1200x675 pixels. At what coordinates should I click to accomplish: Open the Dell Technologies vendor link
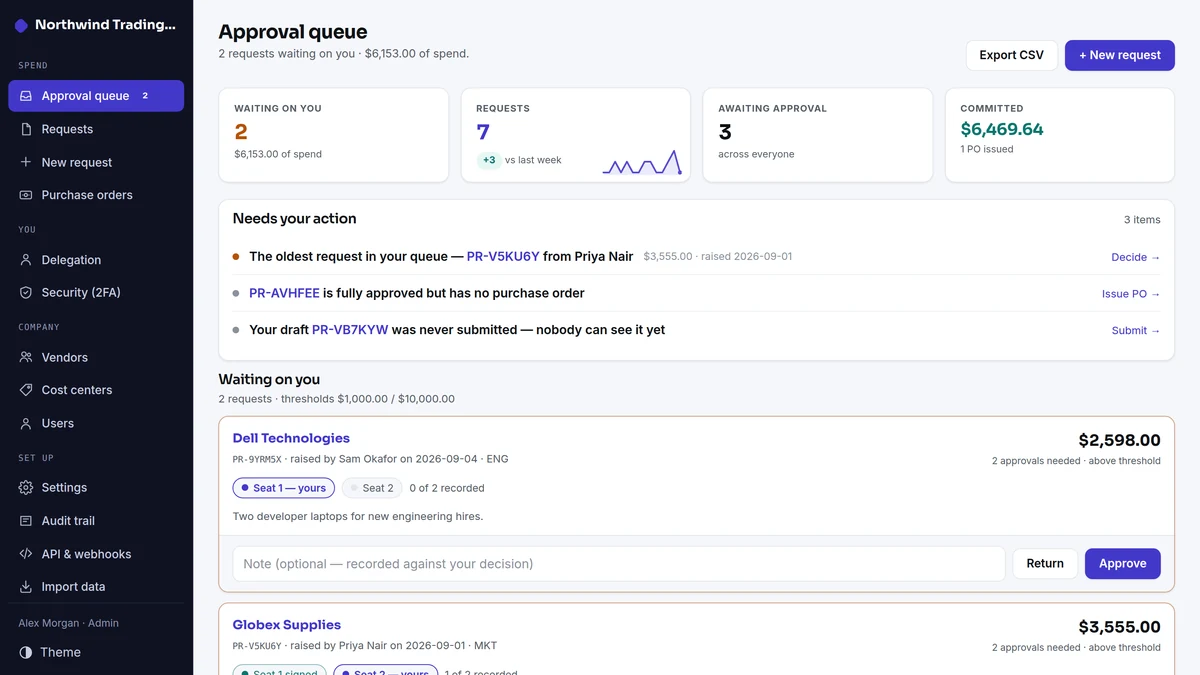(x=291, y=438)
